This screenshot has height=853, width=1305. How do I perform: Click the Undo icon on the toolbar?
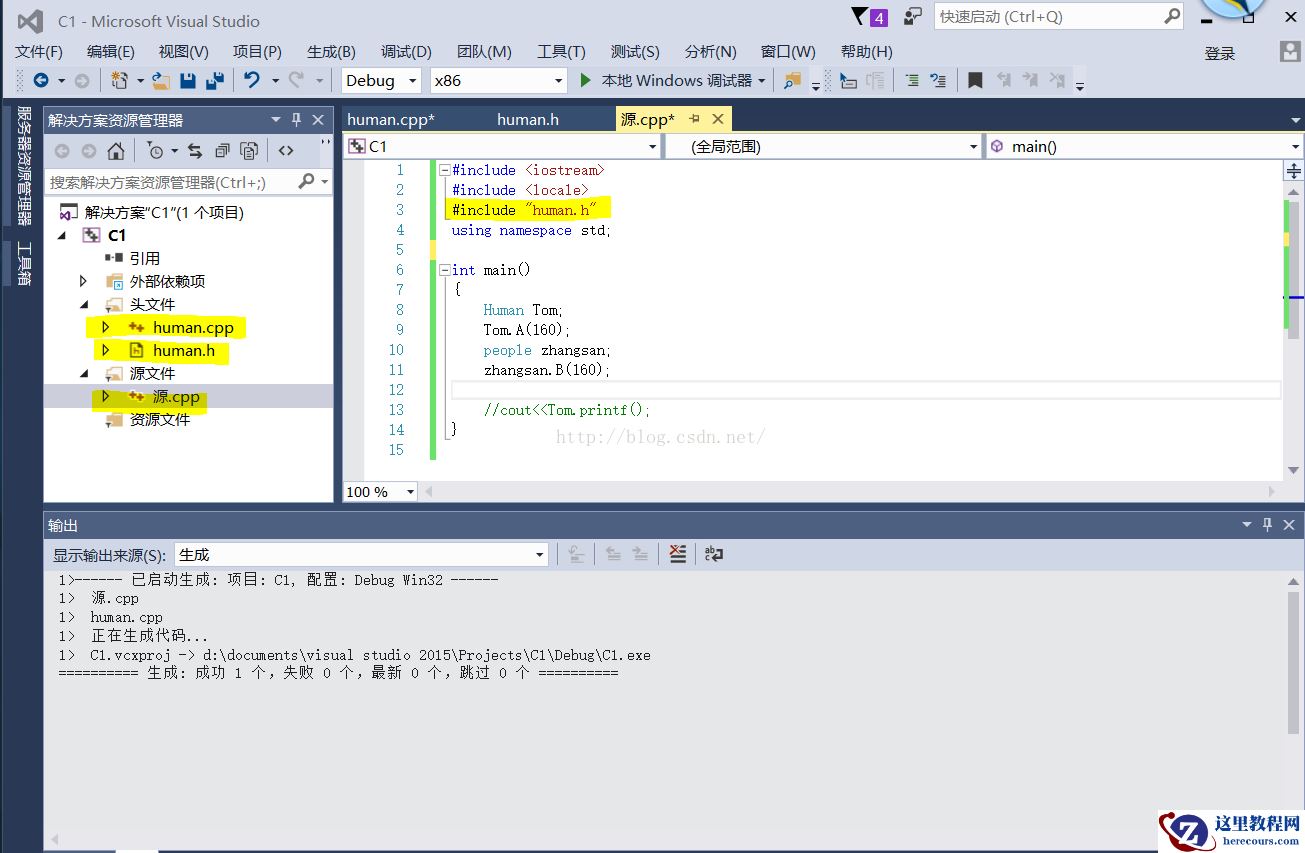pos(250,80)
